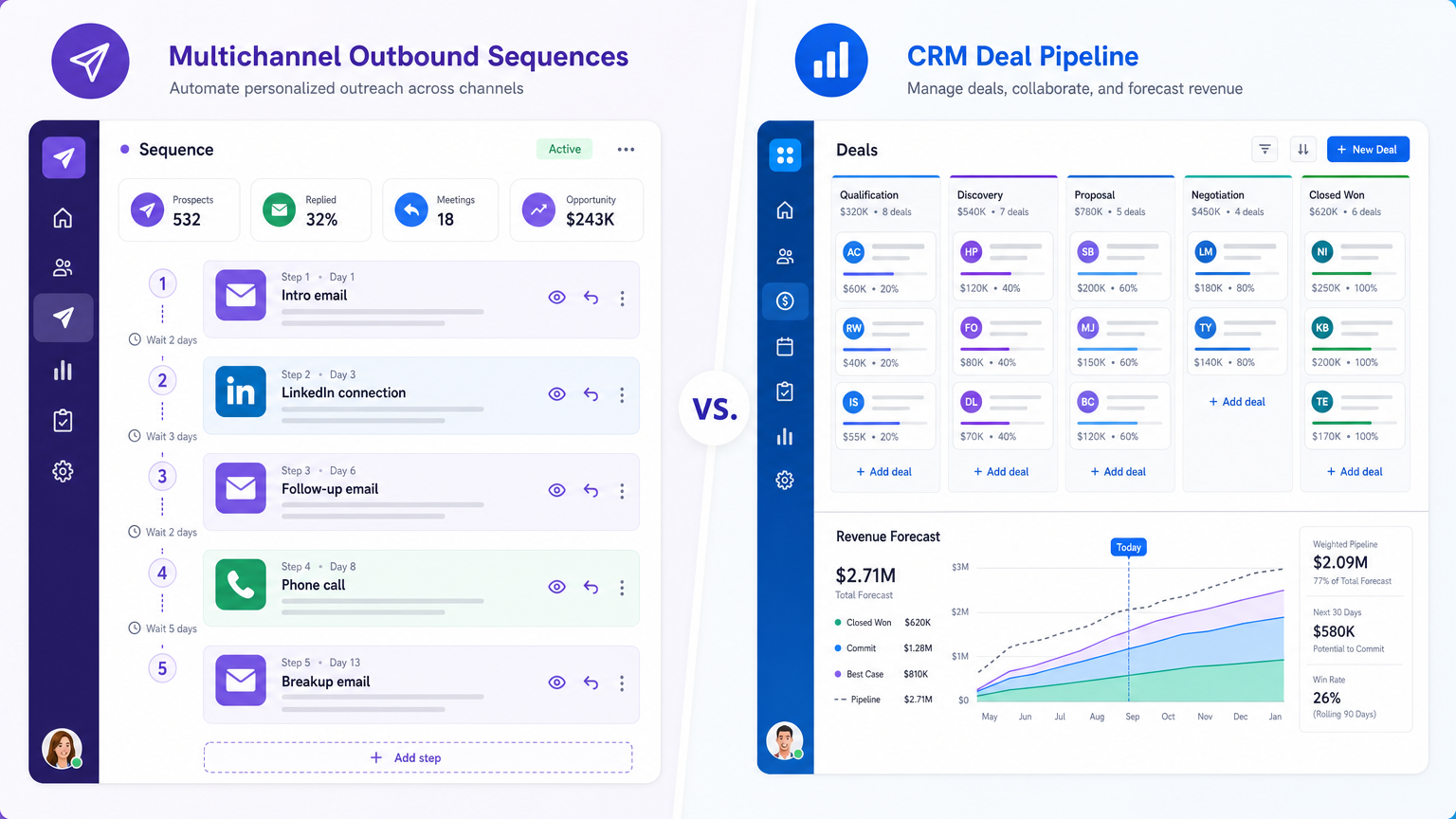Open contacts icon in Sequence sidebar
The height and width of the screenshot is (819, 1456).
[63, 268]
